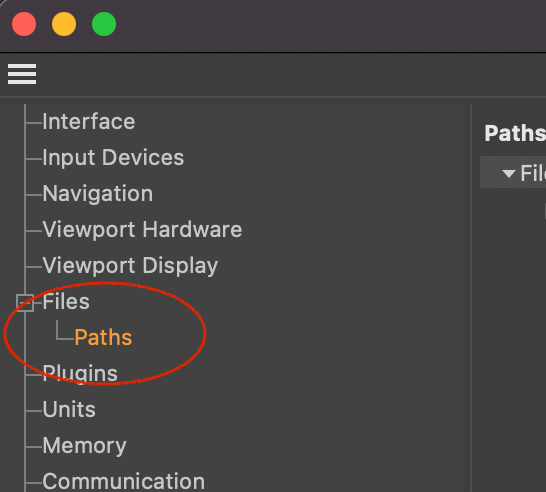Open the Communication category

[x=124, y=482]
